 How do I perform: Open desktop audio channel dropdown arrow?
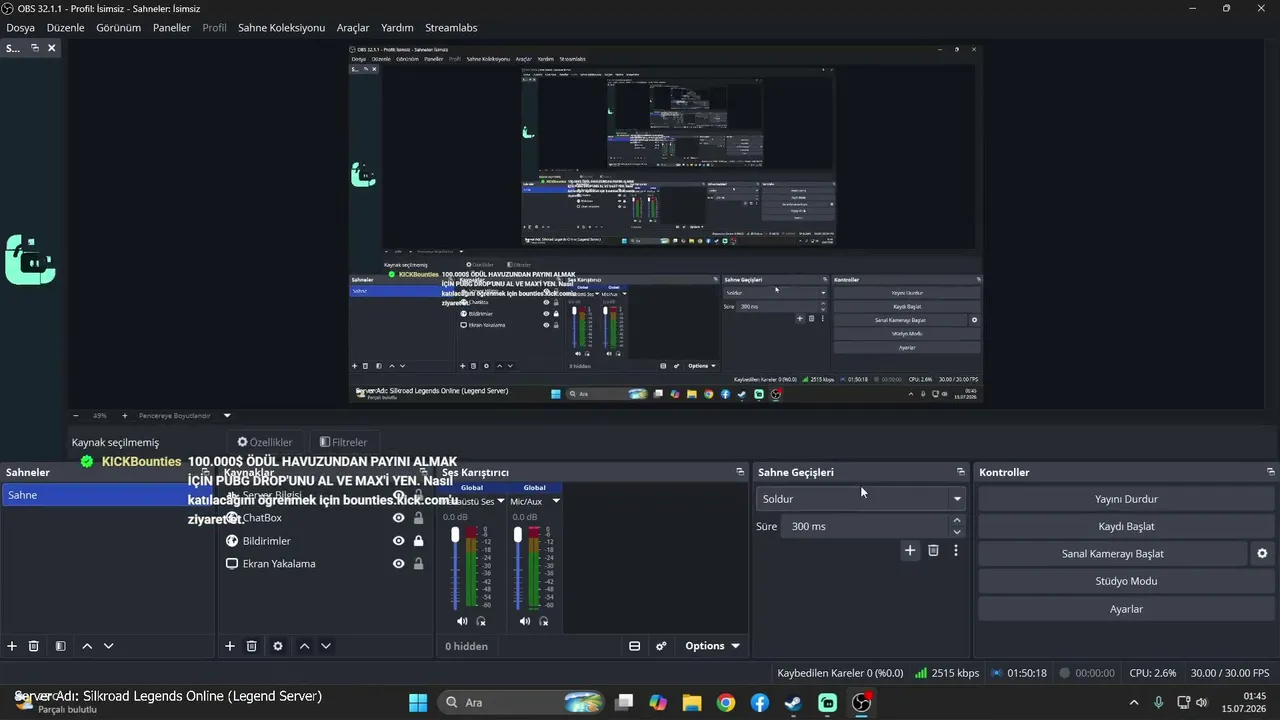[500, 501]
